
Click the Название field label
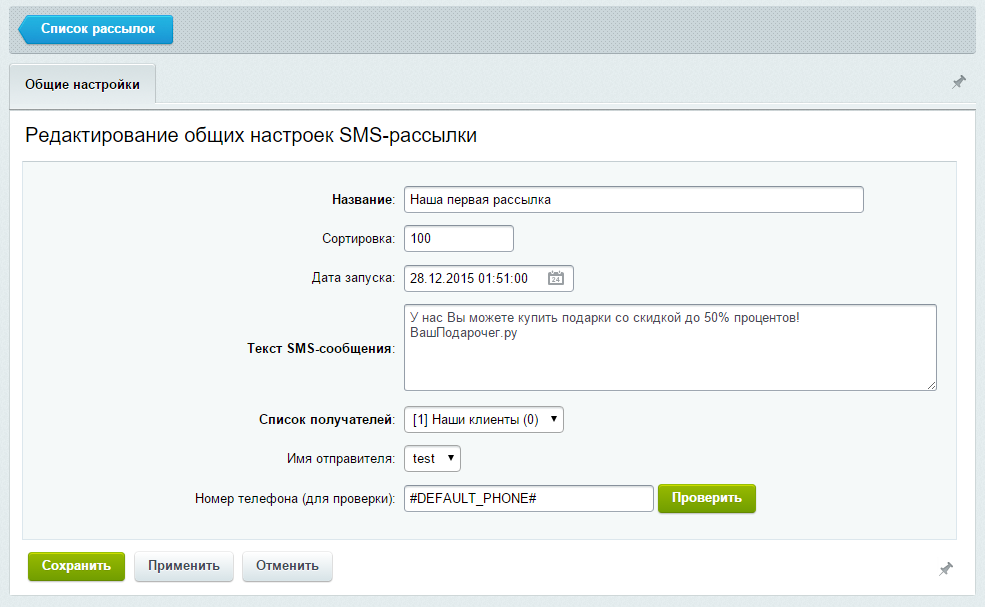(363, 200)
